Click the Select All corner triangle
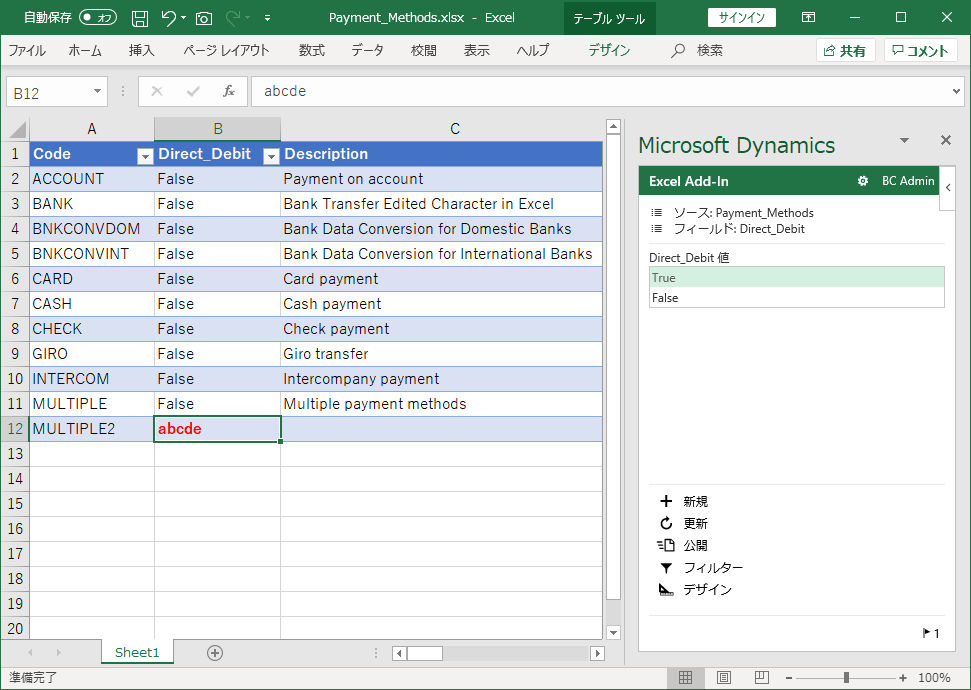Image resolution: width=971 pixels, height=690 pixels. [15, 129]
